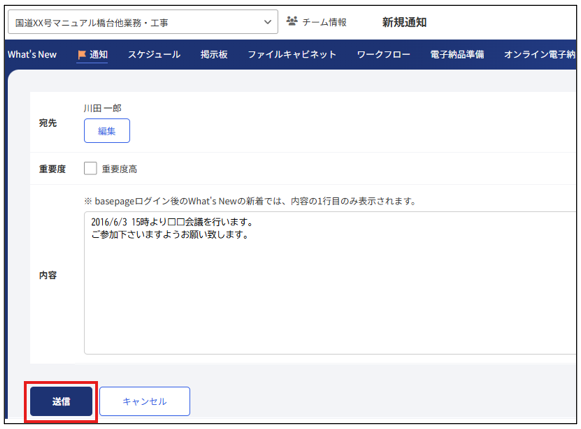The width and height of the screenshot is (581, 429).
Task: Cancel with the キャンセル button
Action: [x=145, y=402]
